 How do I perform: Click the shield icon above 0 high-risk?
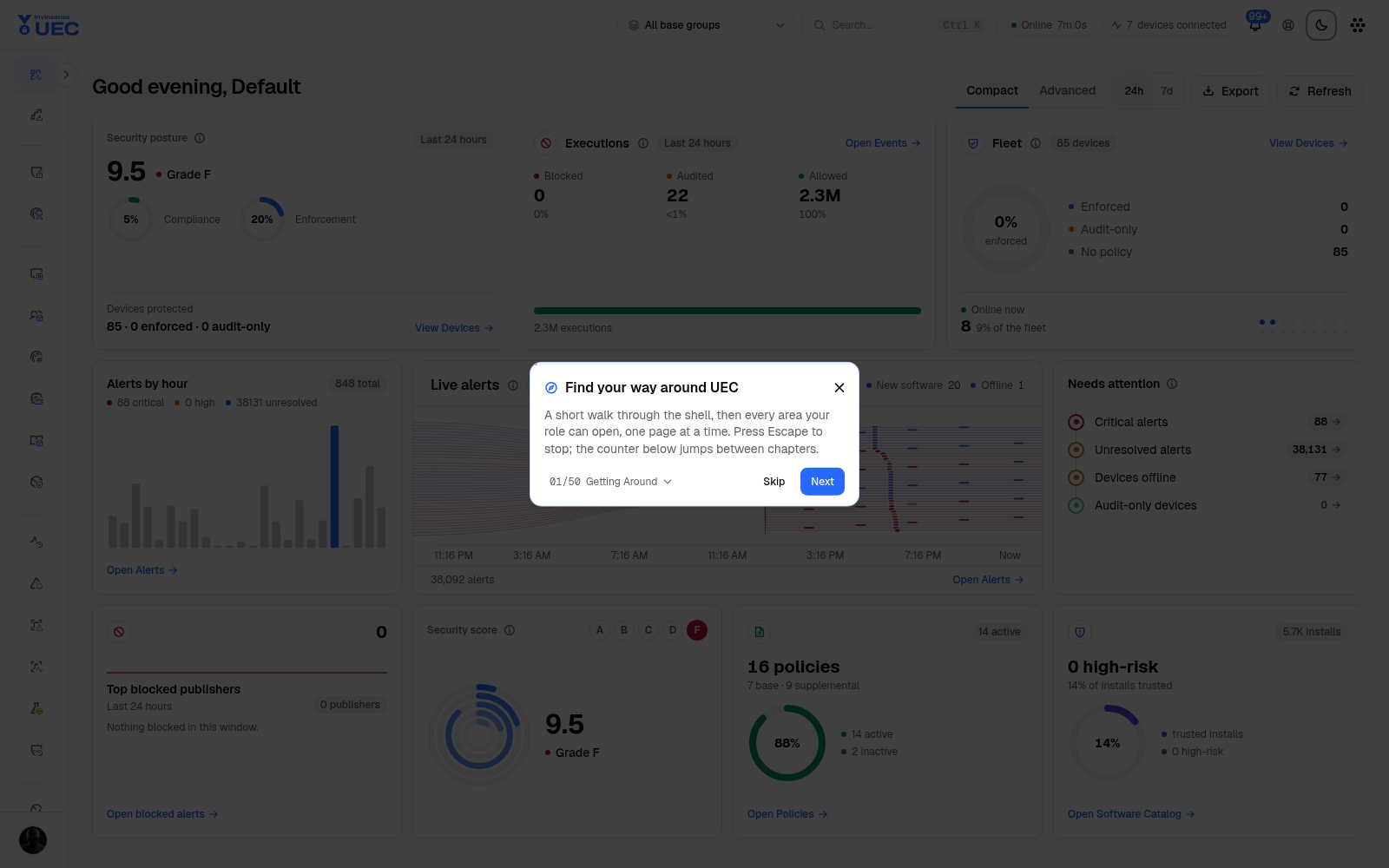coord(1080,632)
